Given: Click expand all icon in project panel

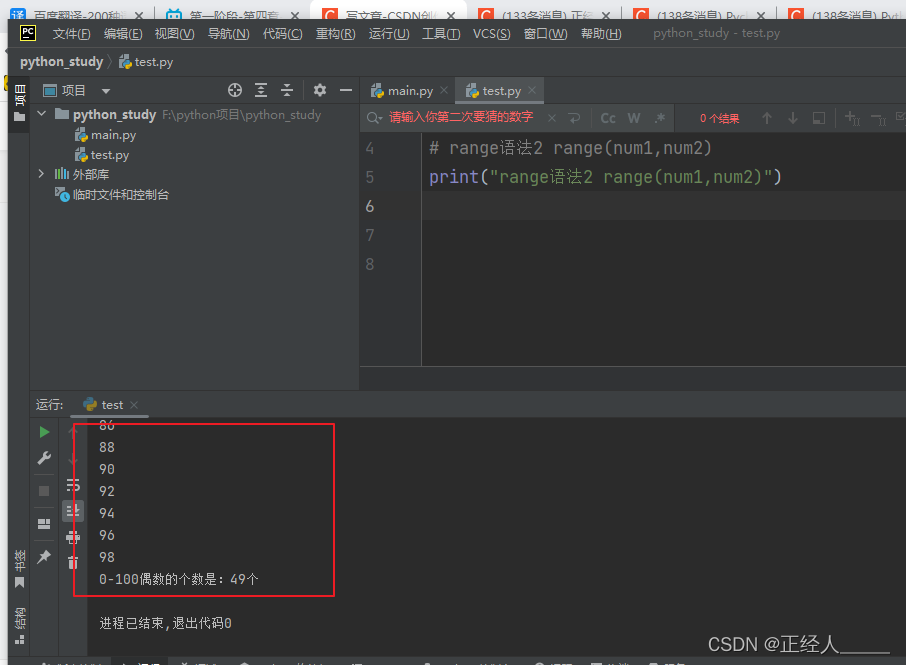Looking at the screenshot, I should (261, 90).
